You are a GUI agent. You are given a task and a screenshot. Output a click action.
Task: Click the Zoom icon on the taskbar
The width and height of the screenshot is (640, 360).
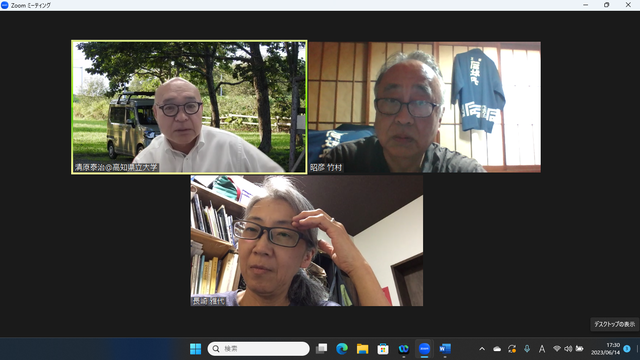[424, 349]
